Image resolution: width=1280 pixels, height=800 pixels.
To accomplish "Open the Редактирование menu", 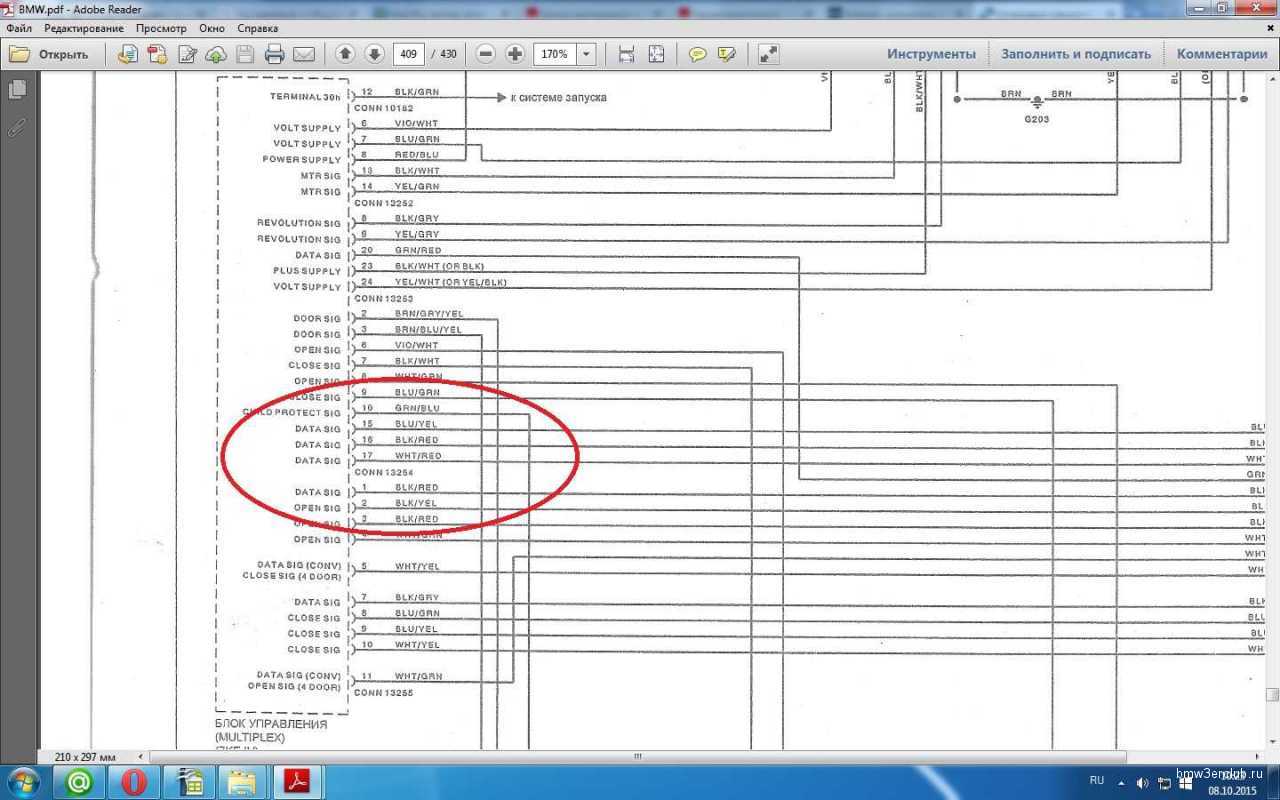I will click(x=84, y=28).
